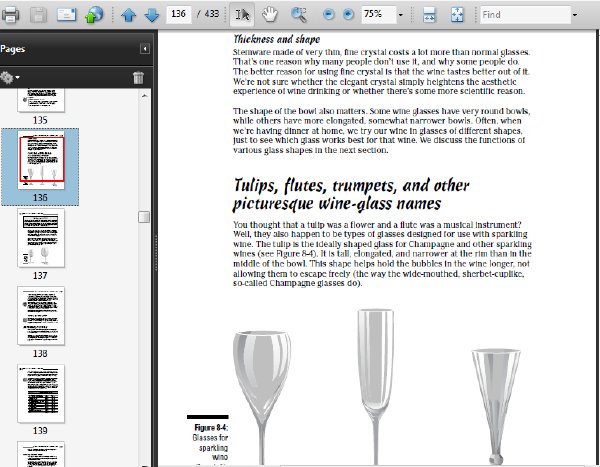Image resolution: width=600 pixels, height=467 pixels.
Task: Click the heading 'Tulips, flutes, trumpets, and other'
Action: point(351,185)
